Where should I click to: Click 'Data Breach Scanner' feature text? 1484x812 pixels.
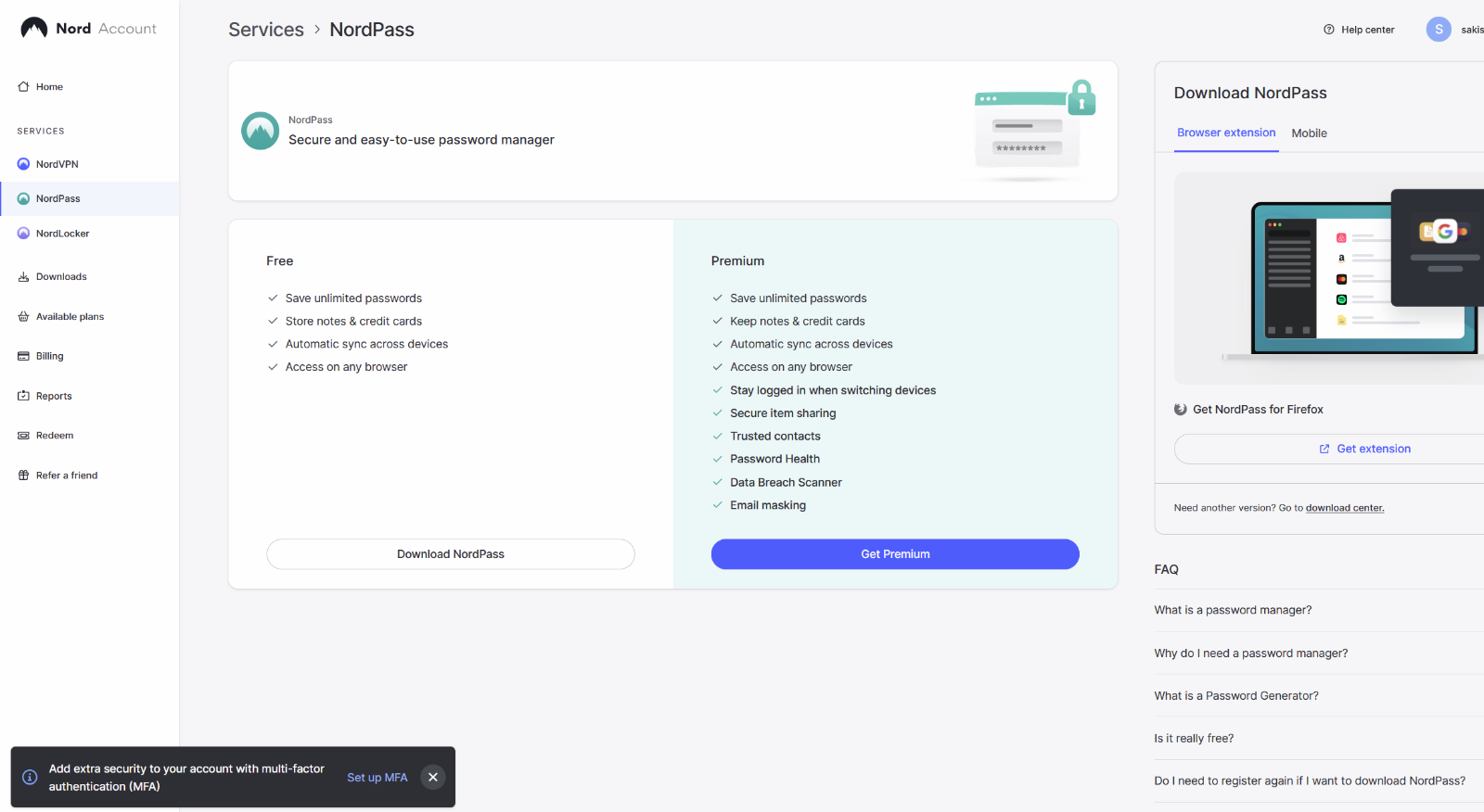786,483
